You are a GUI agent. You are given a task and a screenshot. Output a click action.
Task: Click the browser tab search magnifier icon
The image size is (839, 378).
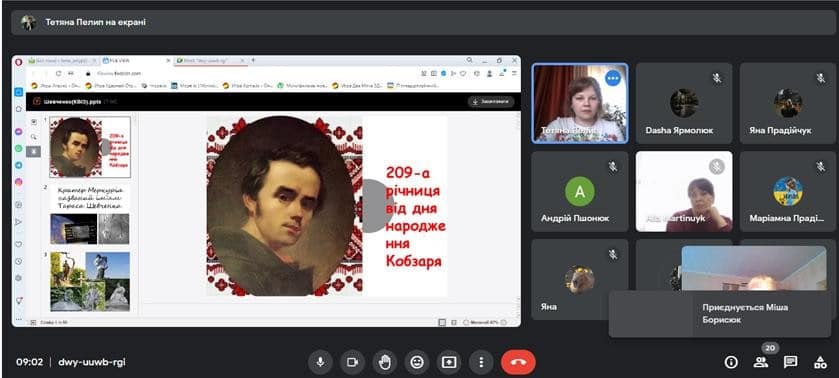tap(469, 61)
